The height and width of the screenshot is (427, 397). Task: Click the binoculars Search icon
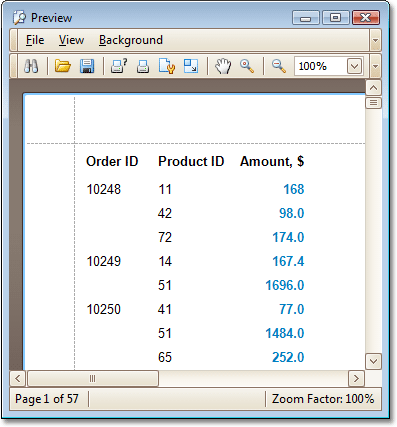(x=31, y=66)
